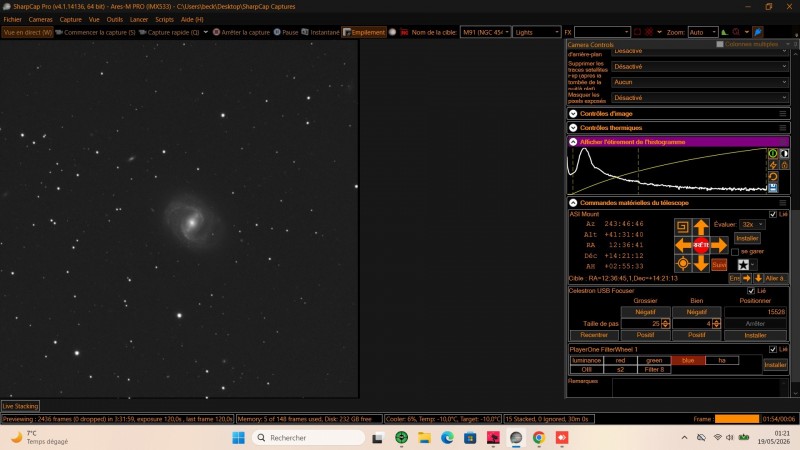Screen dimensions: 800x450
Task: Click the Remarques text box
Action: coord(700,387)
